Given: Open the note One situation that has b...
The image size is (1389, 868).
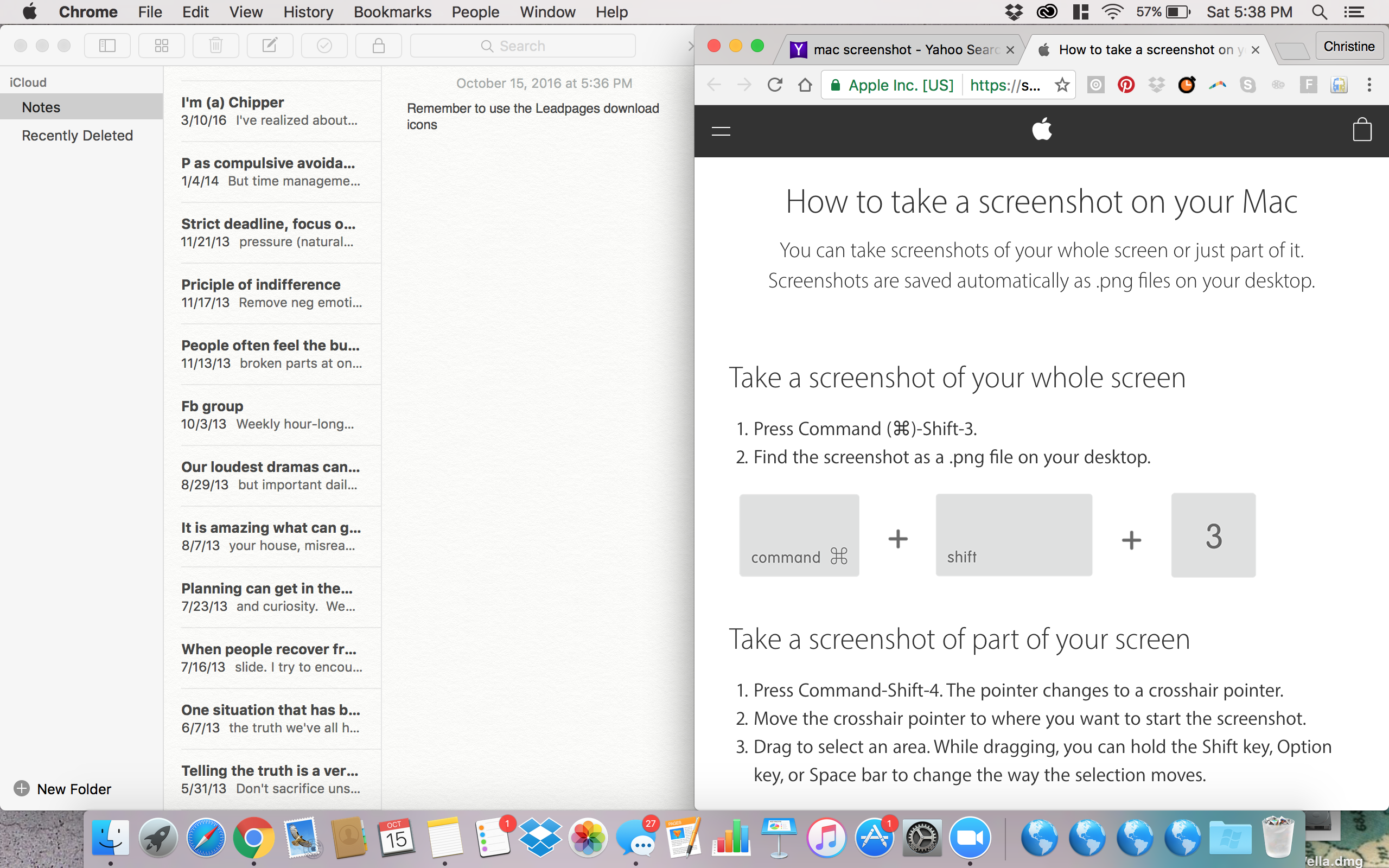Looking at the screenshot, I should (x=272, y=719).
